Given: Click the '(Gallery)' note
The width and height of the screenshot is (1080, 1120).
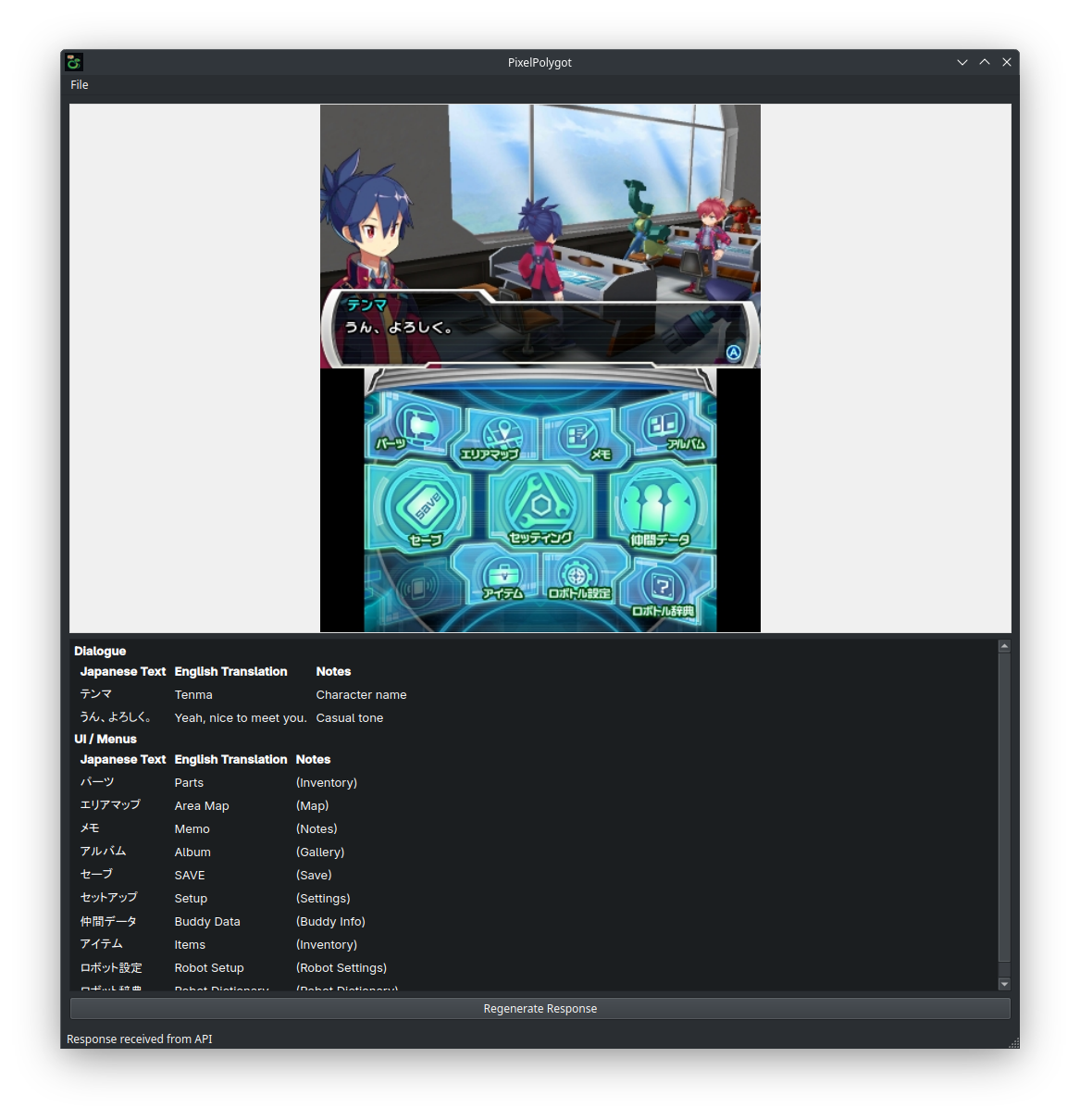Looking at the screenshot, I should point(320,852).
